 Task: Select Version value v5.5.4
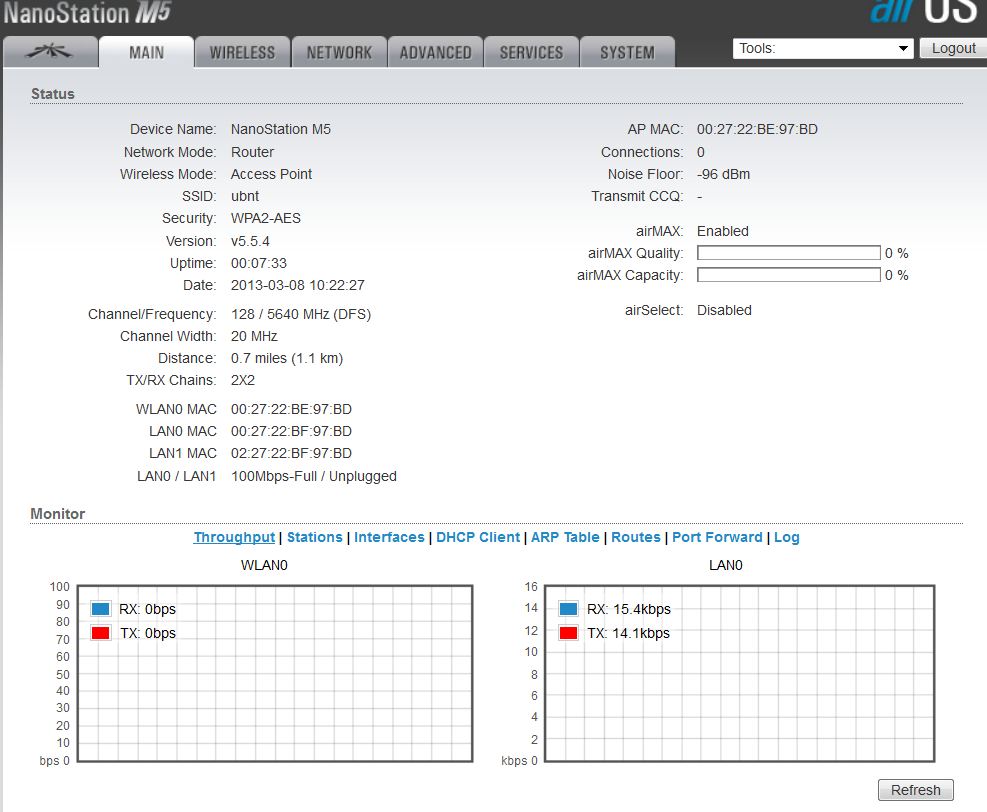(x=250, y=241)
